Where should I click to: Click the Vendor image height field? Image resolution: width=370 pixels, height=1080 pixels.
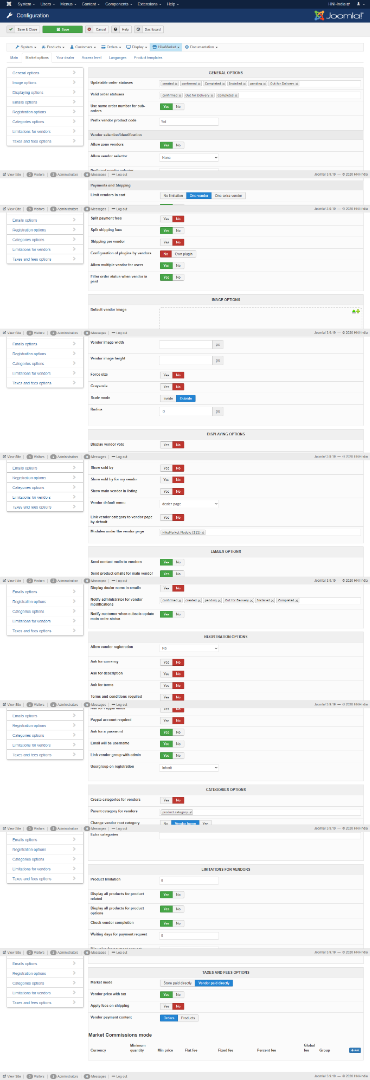pyautogui.click(x=185, y=360)
